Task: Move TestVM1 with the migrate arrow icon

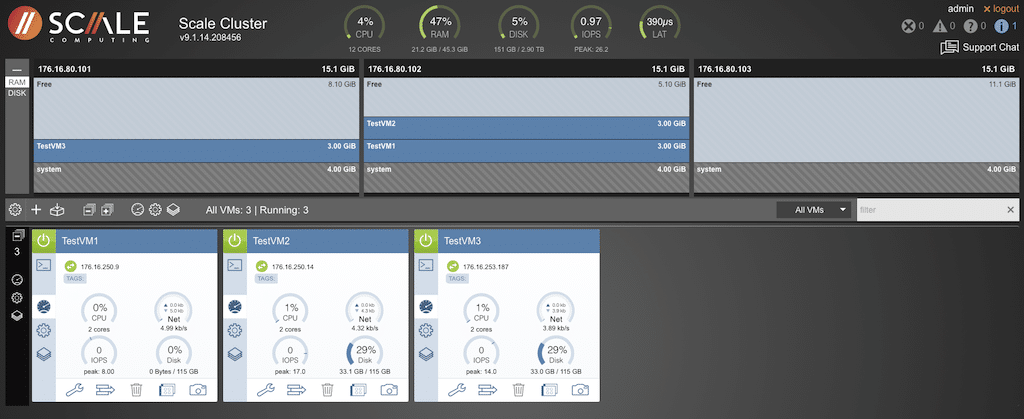Action: point(105,390)
